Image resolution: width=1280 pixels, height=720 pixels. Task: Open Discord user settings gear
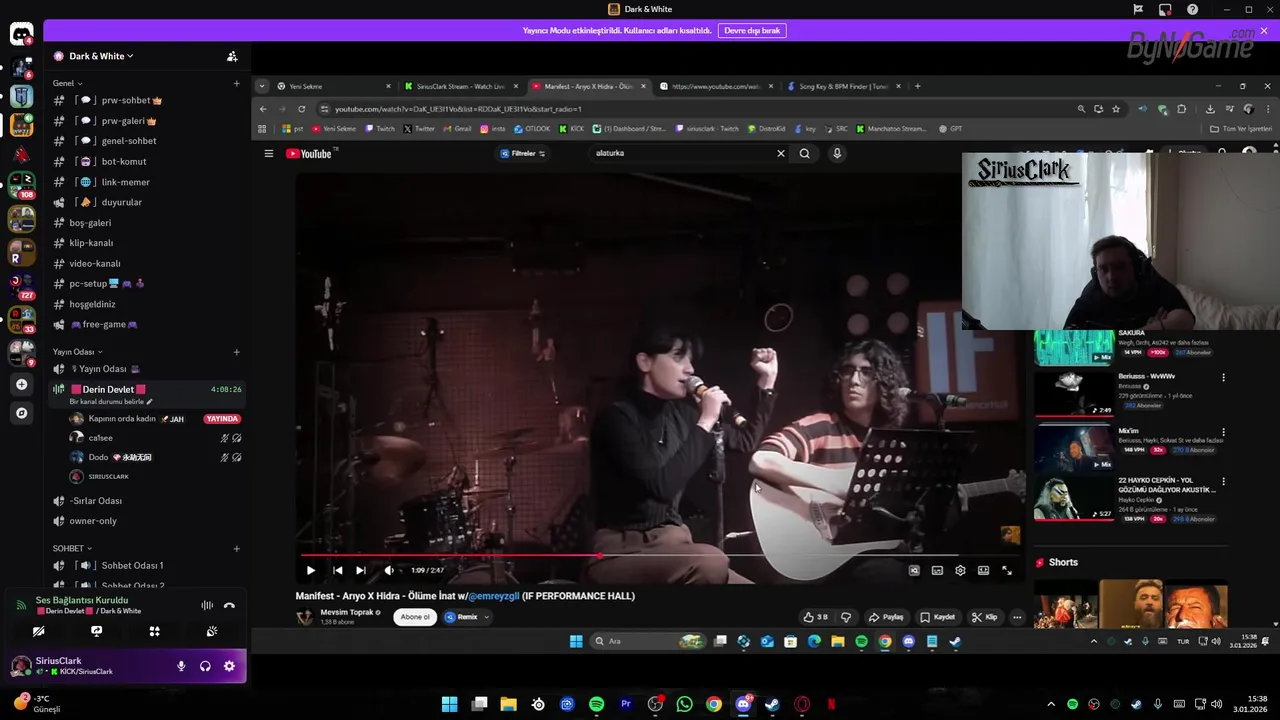point(229,666)
